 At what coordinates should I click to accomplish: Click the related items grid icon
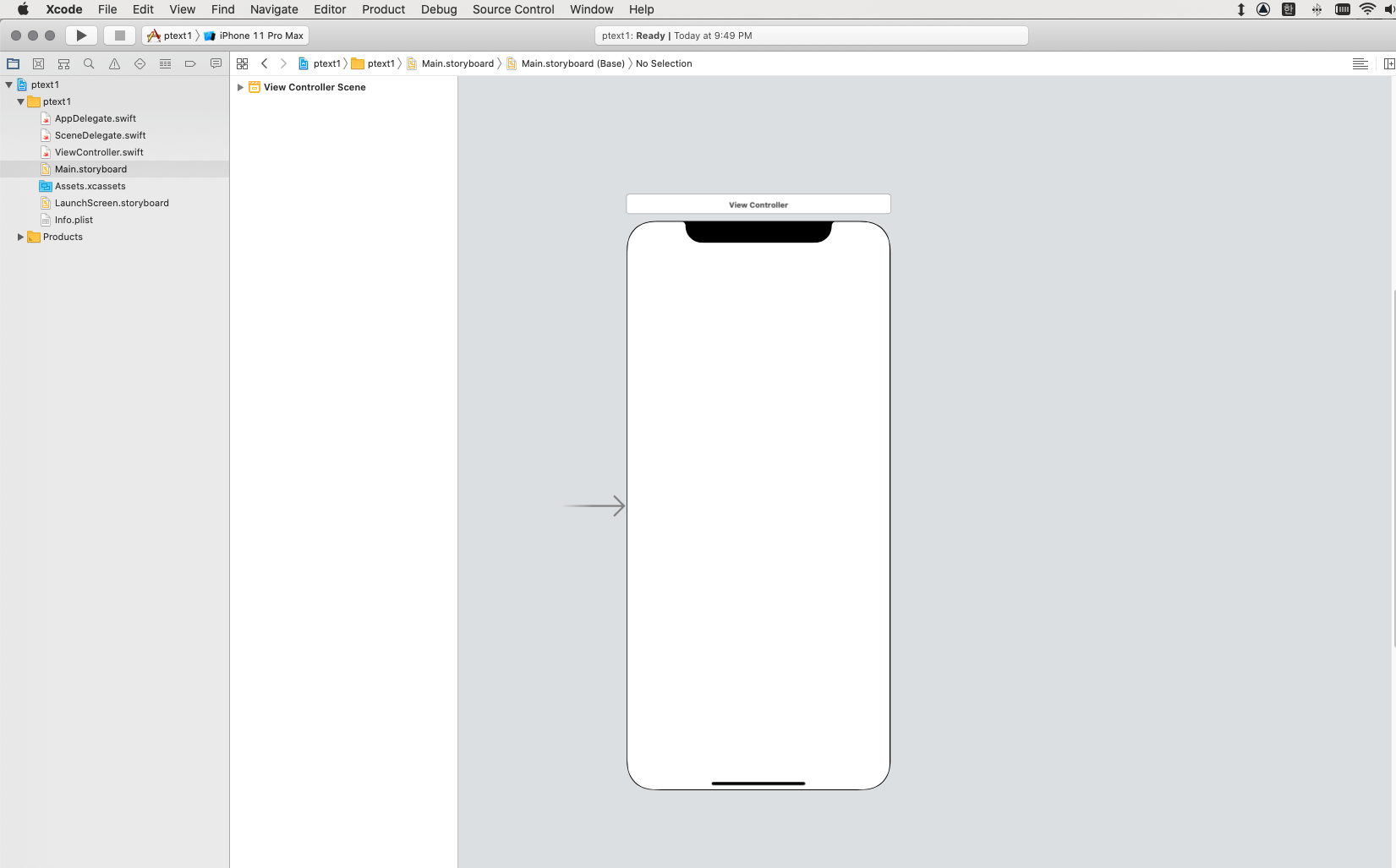[243, 63]
